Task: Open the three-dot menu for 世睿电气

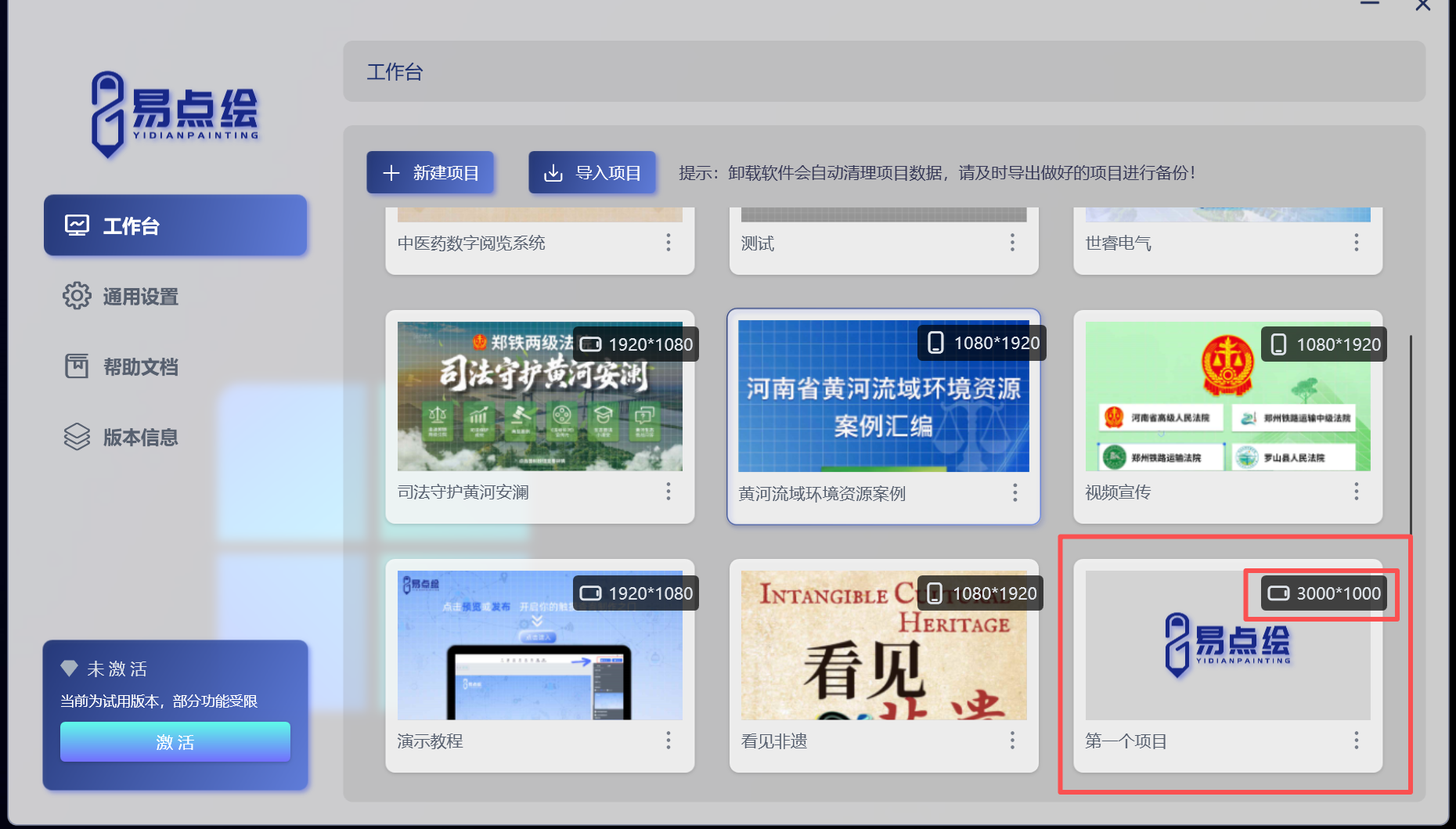Action: coord(1357,243)
